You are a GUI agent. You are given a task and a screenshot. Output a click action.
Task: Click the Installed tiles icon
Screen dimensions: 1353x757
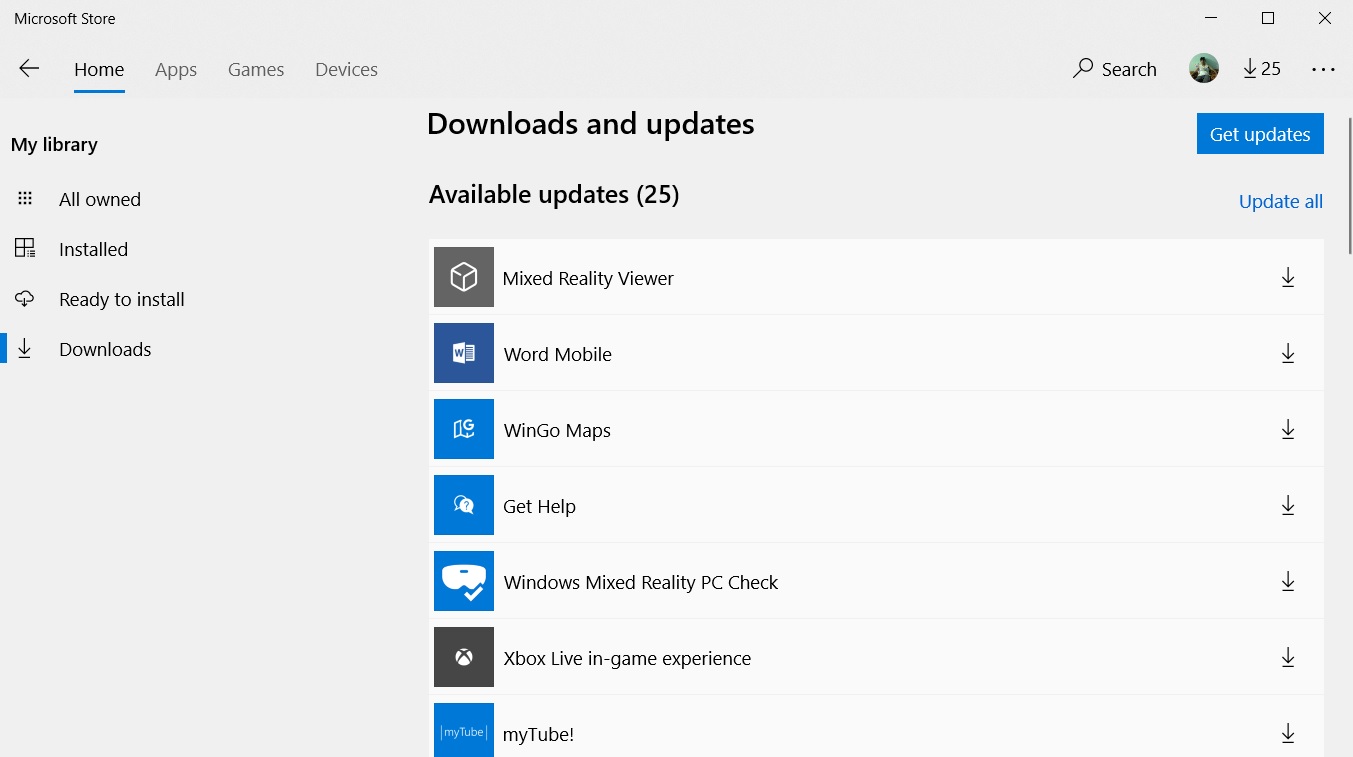pyautogui.click(x=25, y=248)
